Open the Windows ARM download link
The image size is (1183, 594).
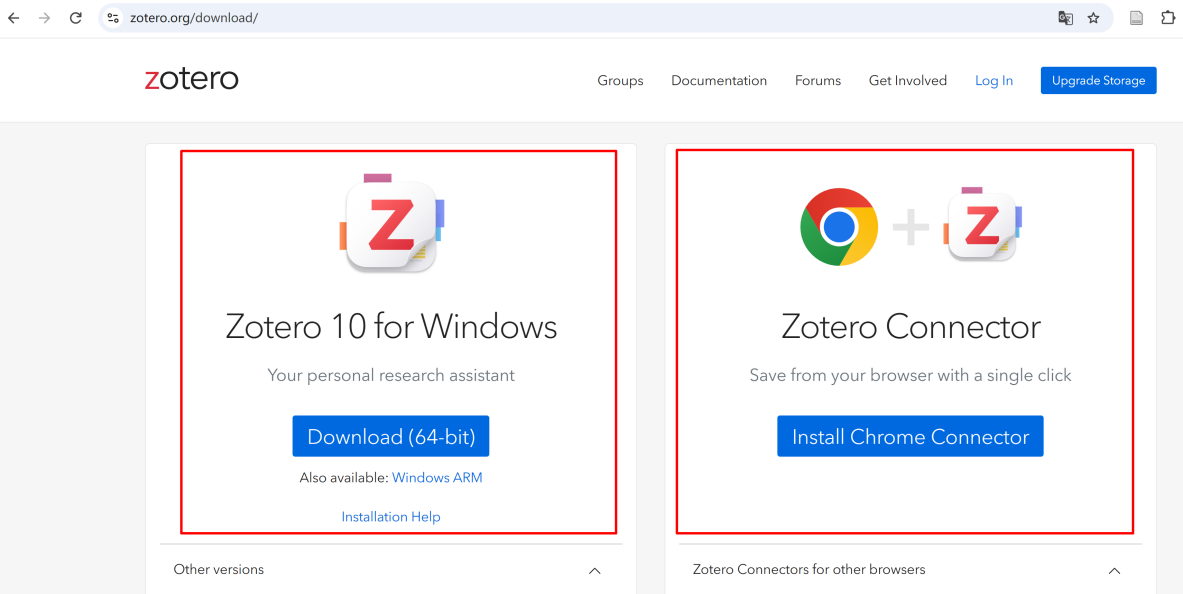tap(437, 478)
